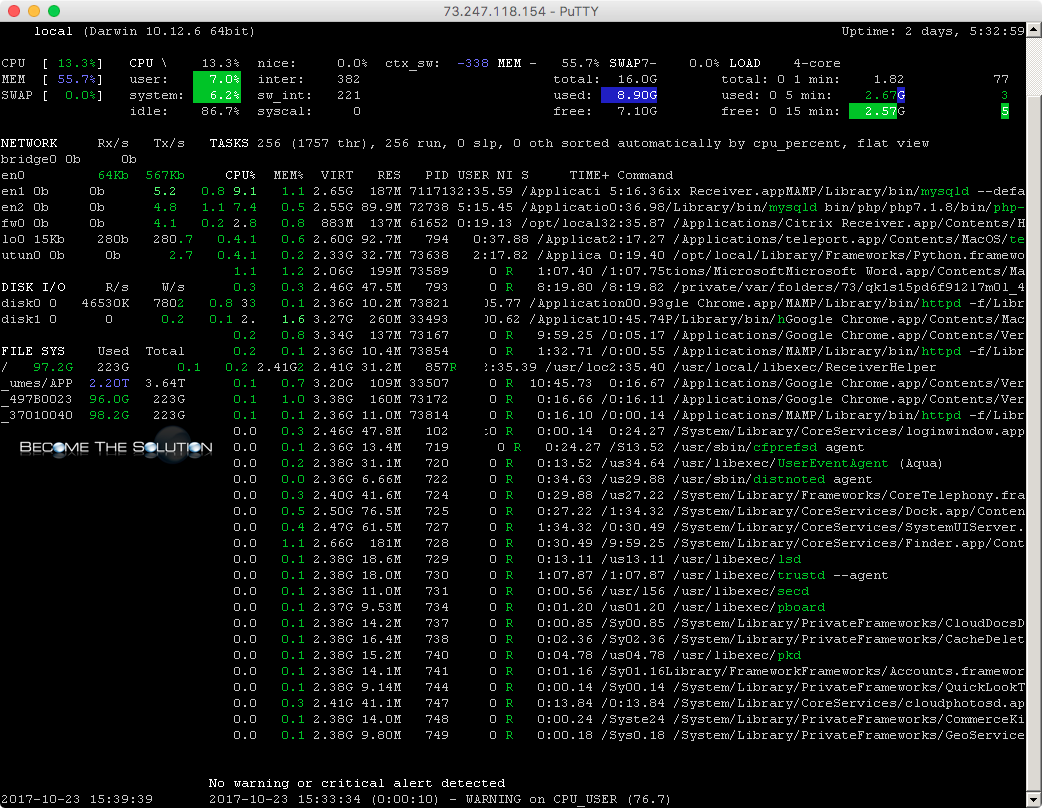
Task: Click the red close window button
Action: pyautogui.click(x=14, y=11)
